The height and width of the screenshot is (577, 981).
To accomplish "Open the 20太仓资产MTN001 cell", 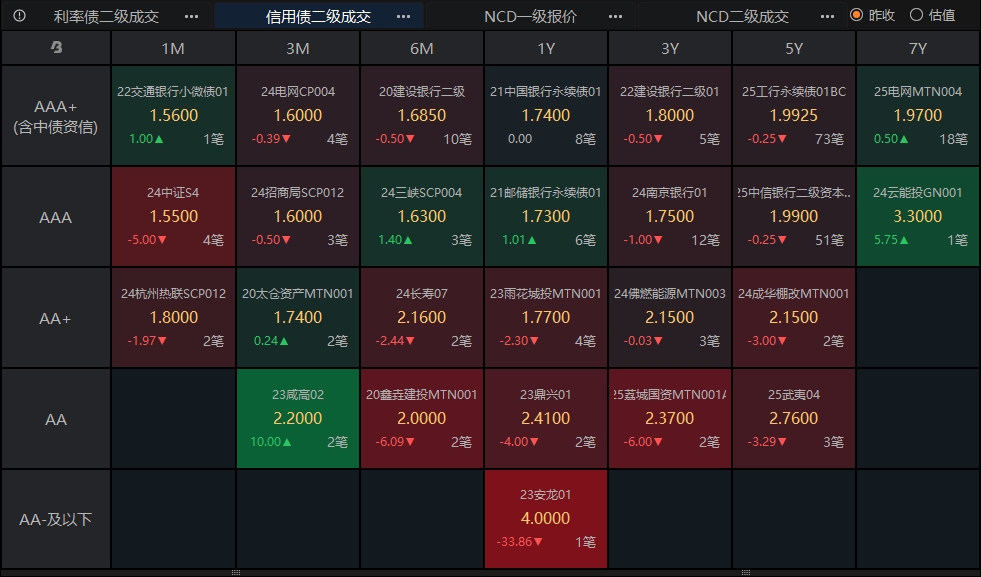I will pos(298,317).
